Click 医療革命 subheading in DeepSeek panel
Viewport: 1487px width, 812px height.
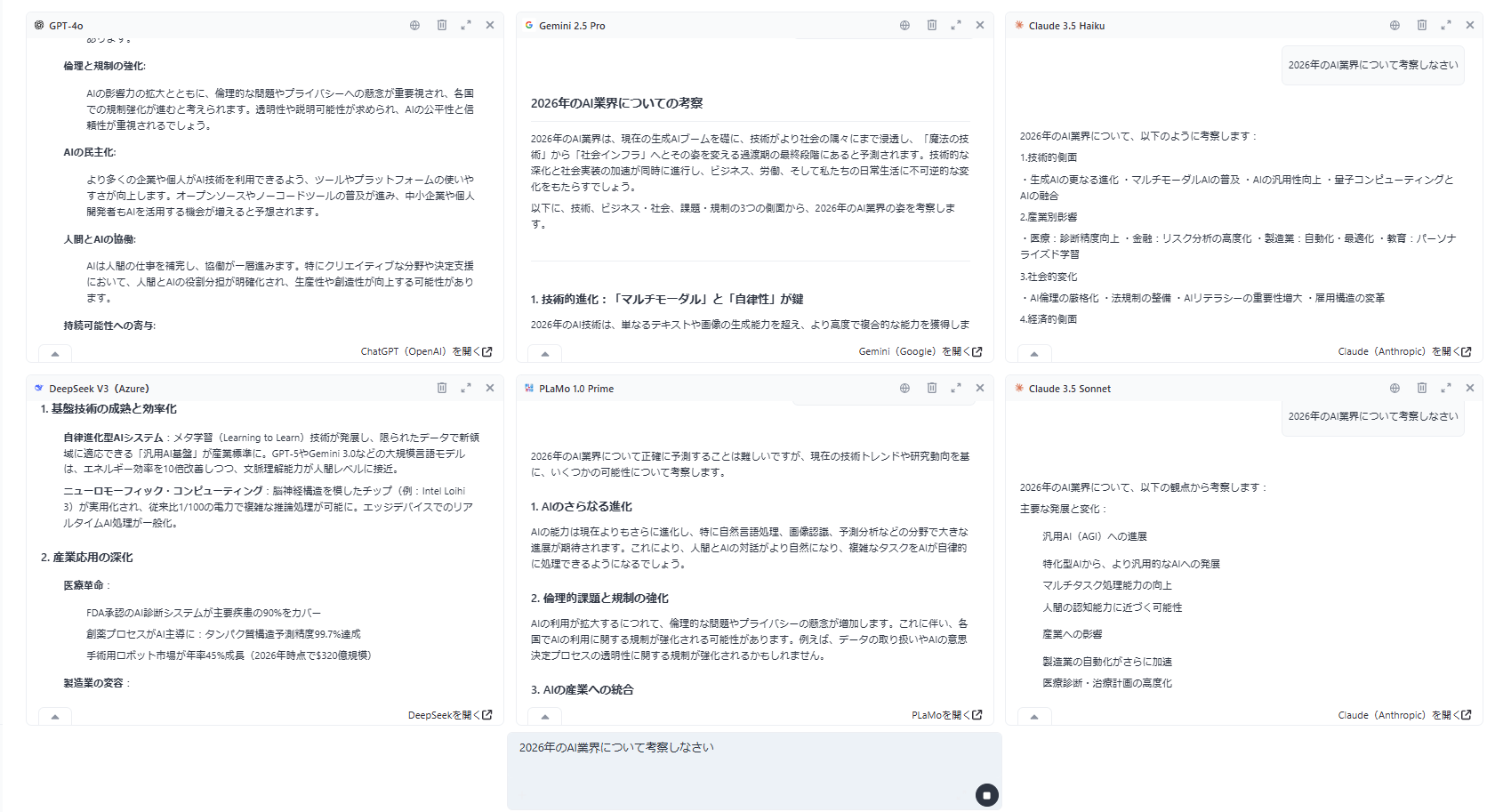[86, 585]
